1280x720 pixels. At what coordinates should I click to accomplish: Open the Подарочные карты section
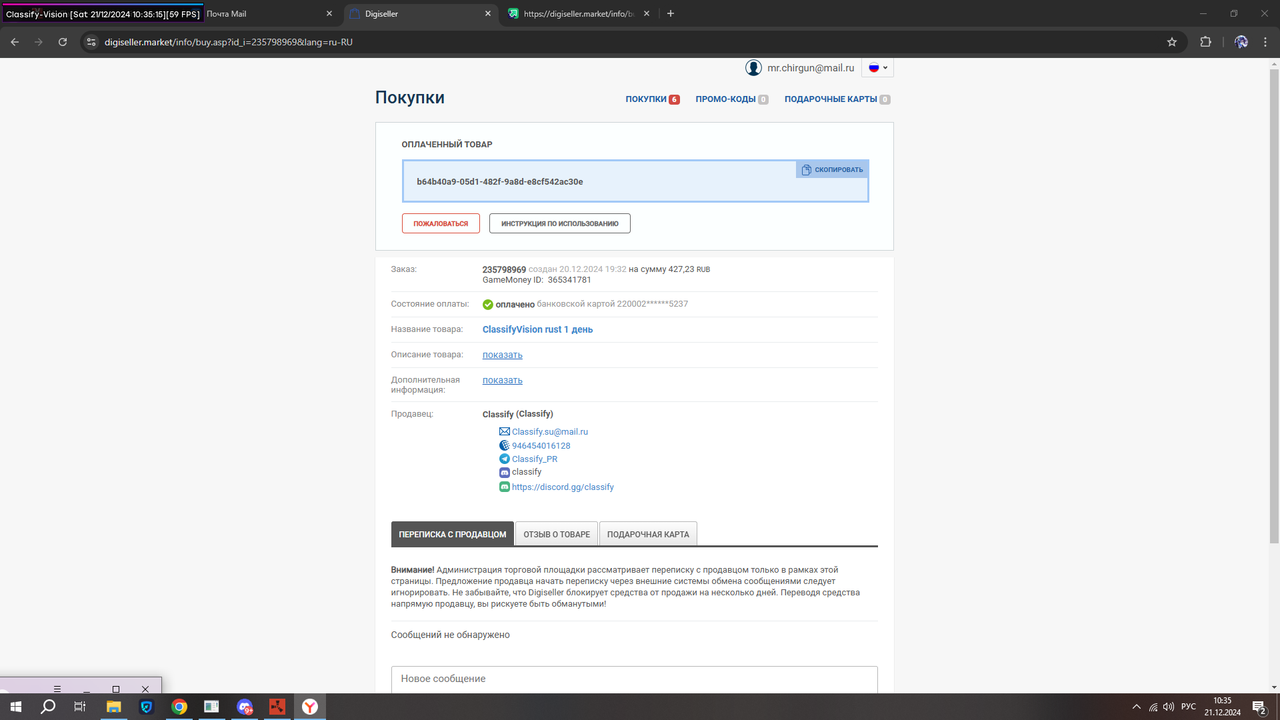[837, 99]
